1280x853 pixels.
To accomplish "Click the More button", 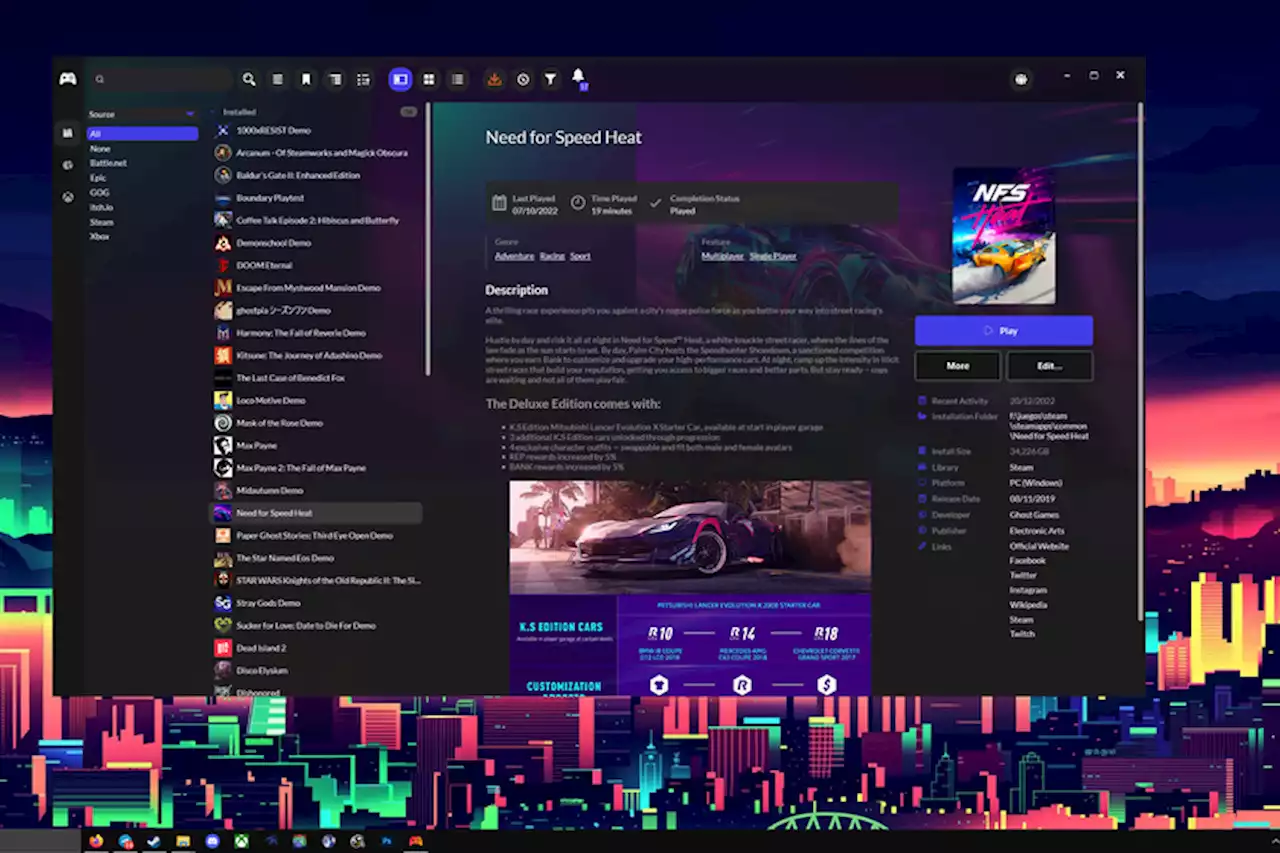I will coord(957,366).
